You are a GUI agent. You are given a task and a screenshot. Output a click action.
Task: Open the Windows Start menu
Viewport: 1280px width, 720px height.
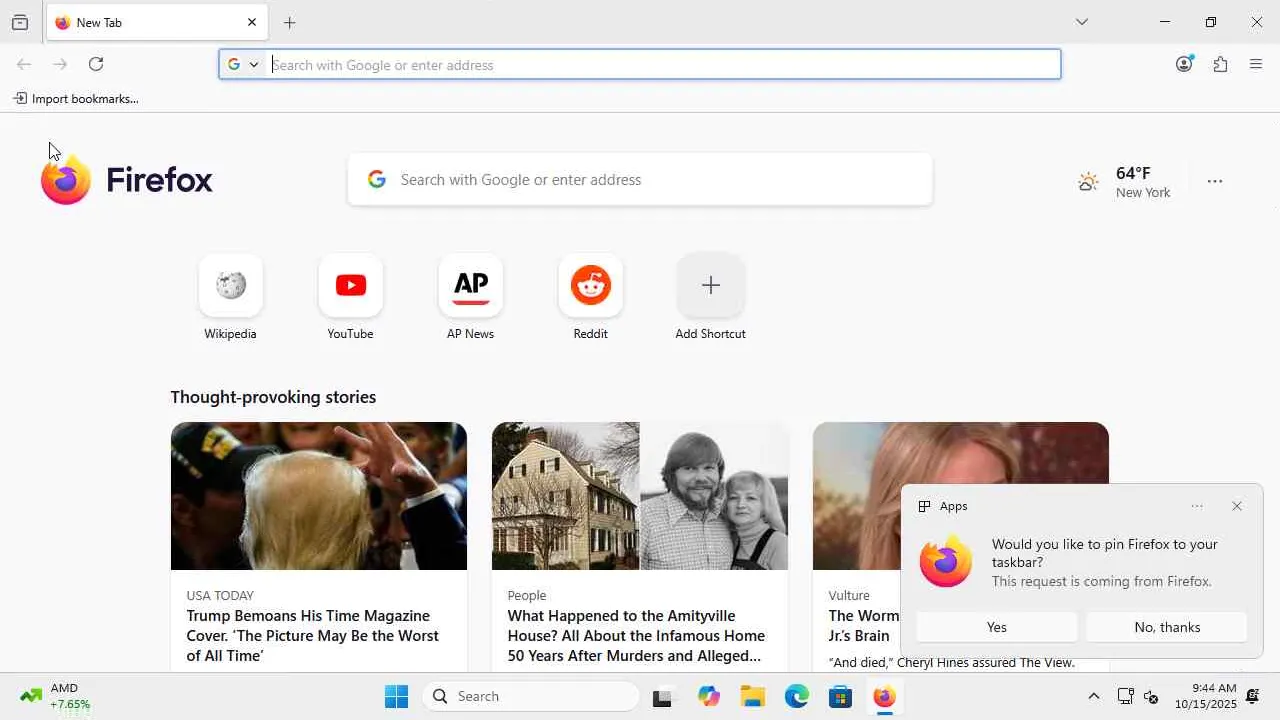coord(397,696)
